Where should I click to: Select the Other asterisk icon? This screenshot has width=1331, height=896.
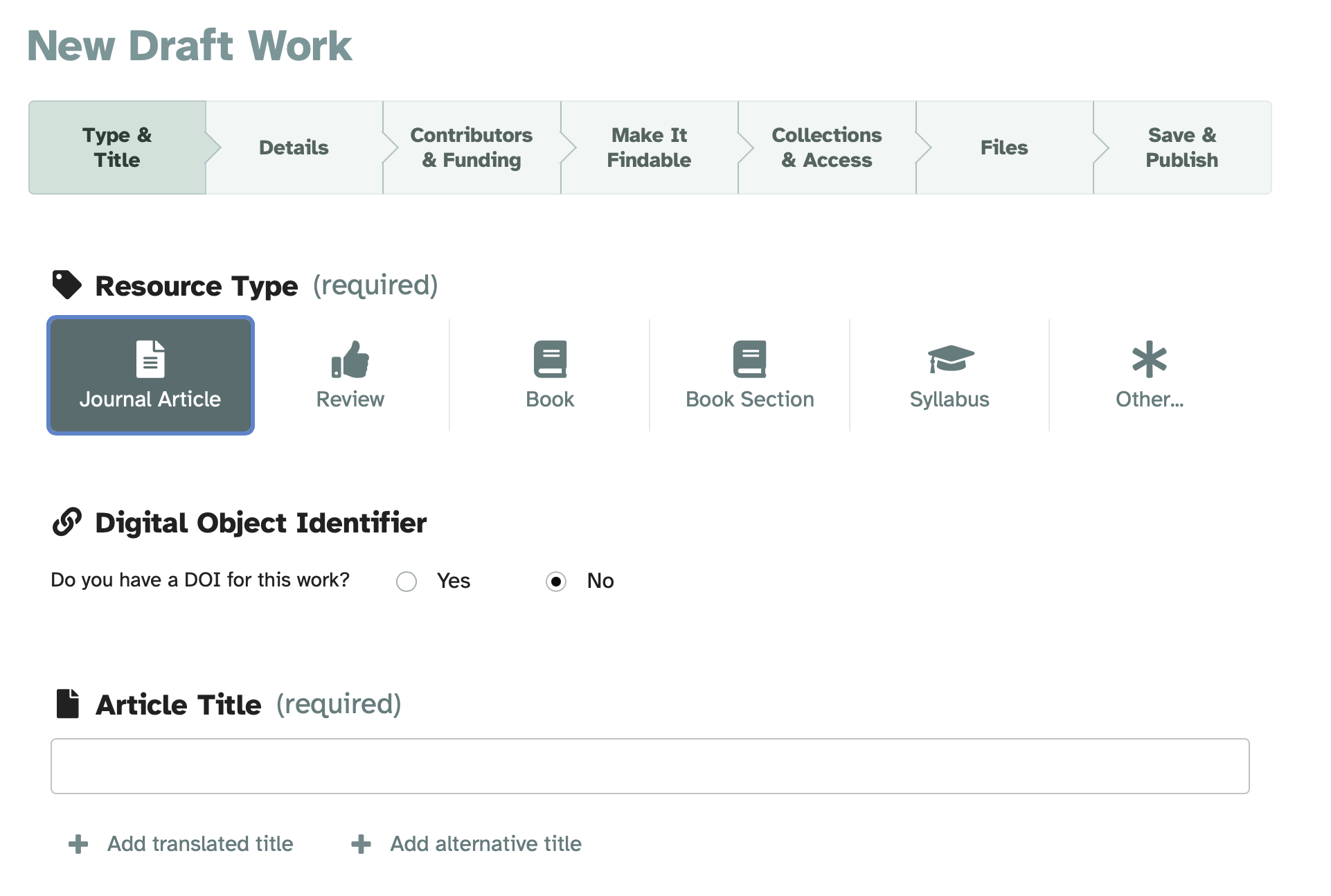1149,359
